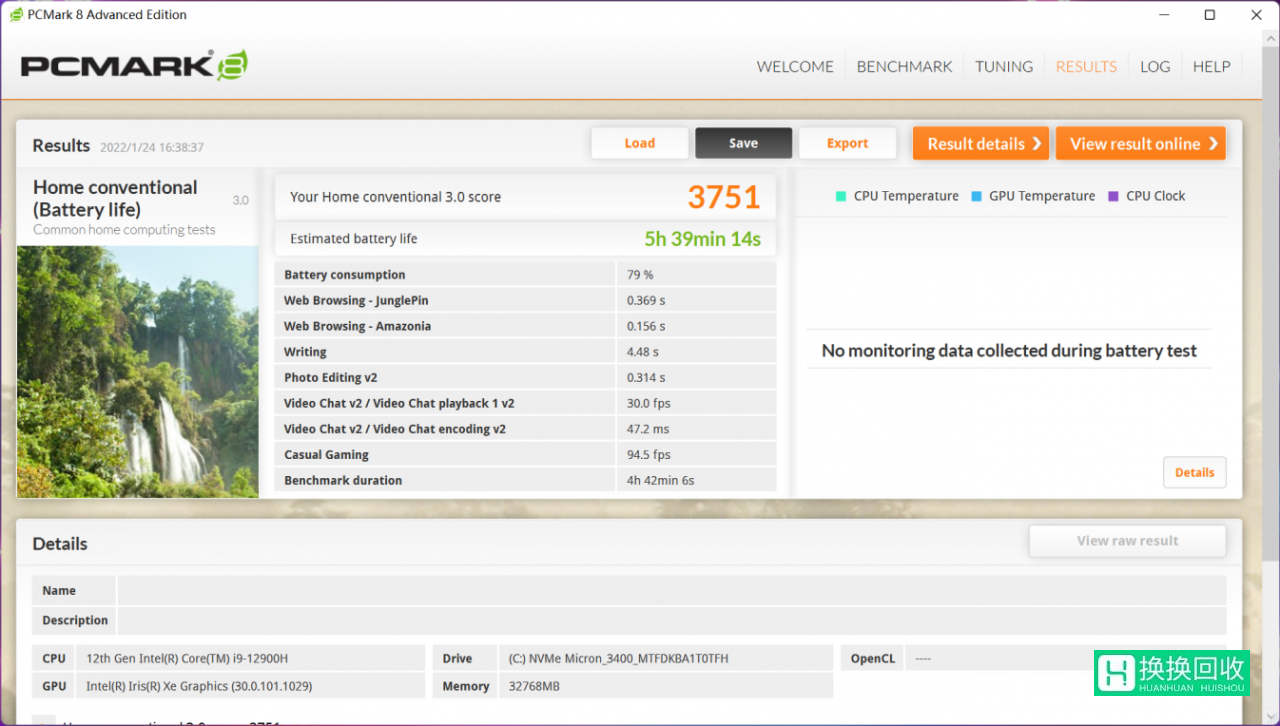The width and height of the screenshot is (1280, 726).
Task: Click the Load button
Action: tap(640, 143)
